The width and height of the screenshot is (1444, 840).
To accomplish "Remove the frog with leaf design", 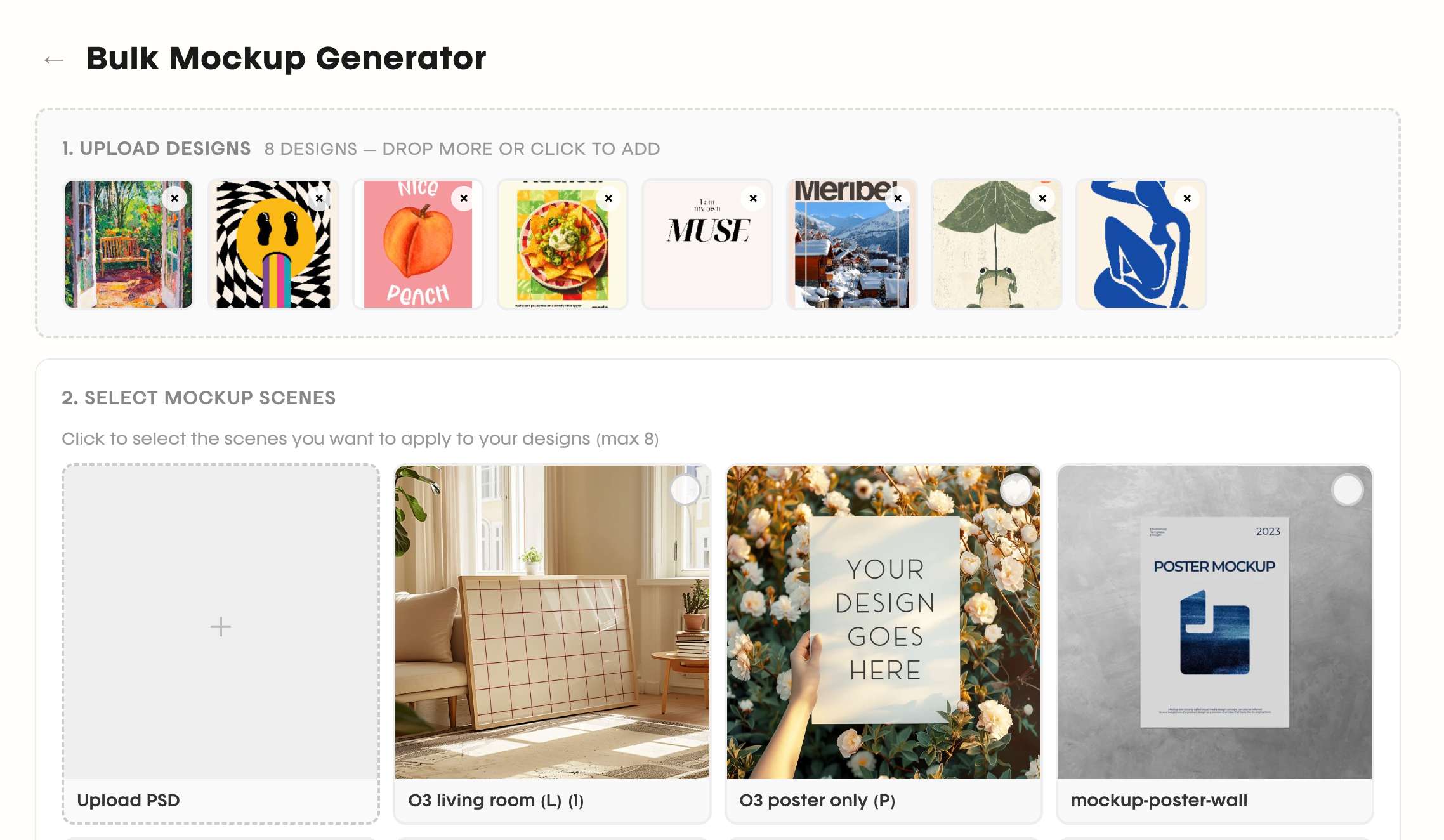I will (x=1042, y=199).
